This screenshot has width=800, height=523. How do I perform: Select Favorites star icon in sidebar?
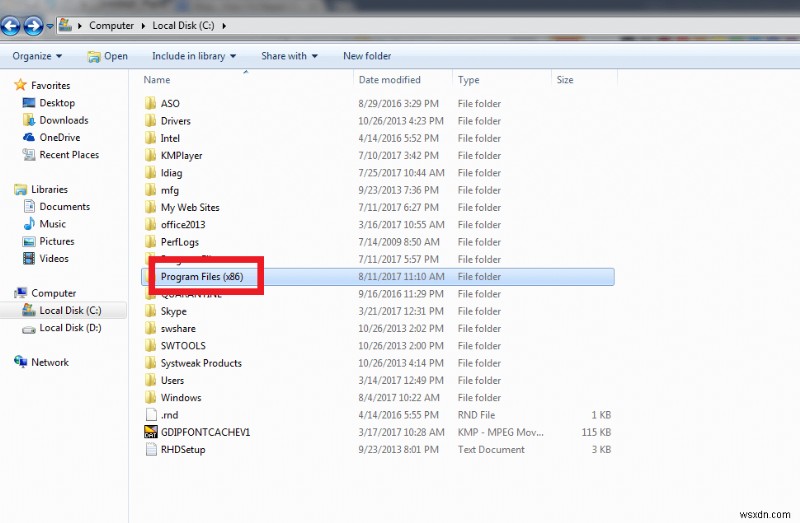tap(20, 85)
